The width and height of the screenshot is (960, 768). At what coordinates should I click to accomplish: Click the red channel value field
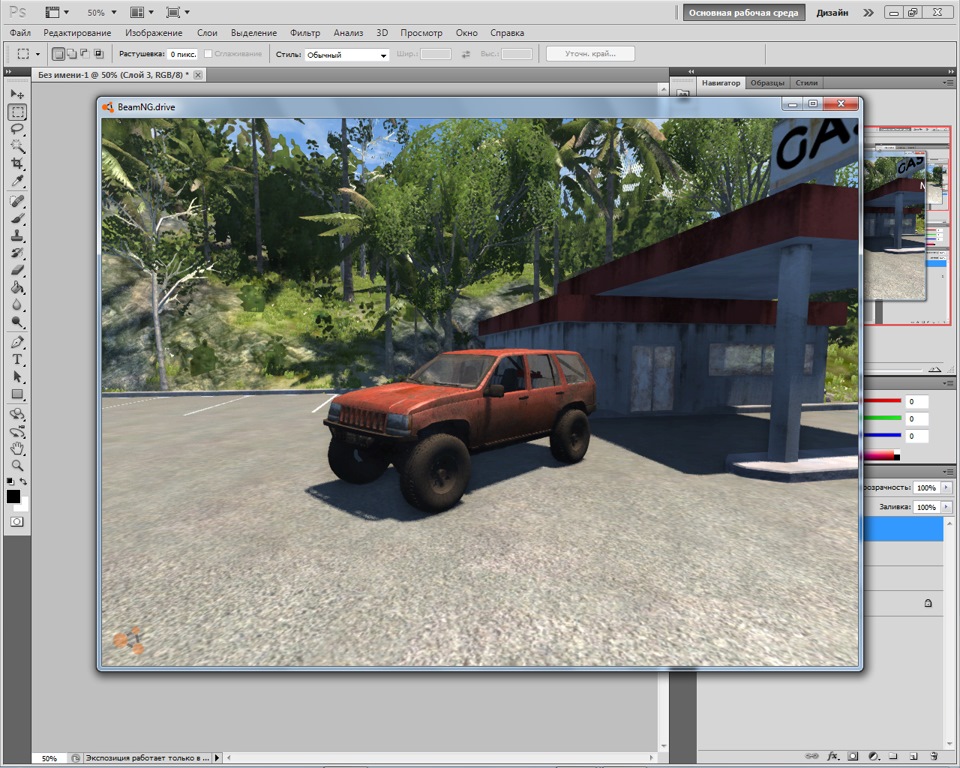point(917,402)
